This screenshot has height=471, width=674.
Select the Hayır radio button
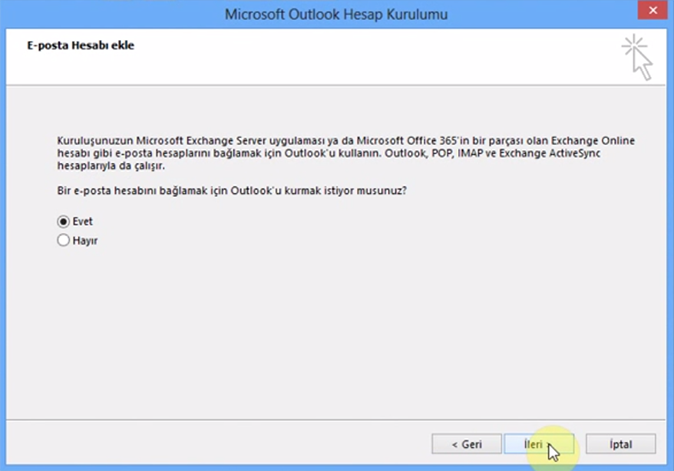(x=63, y=240)
